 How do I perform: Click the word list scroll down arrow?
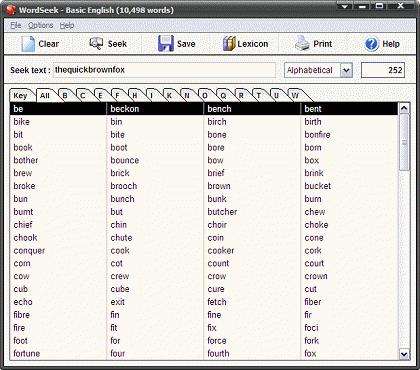click(404, 354)
